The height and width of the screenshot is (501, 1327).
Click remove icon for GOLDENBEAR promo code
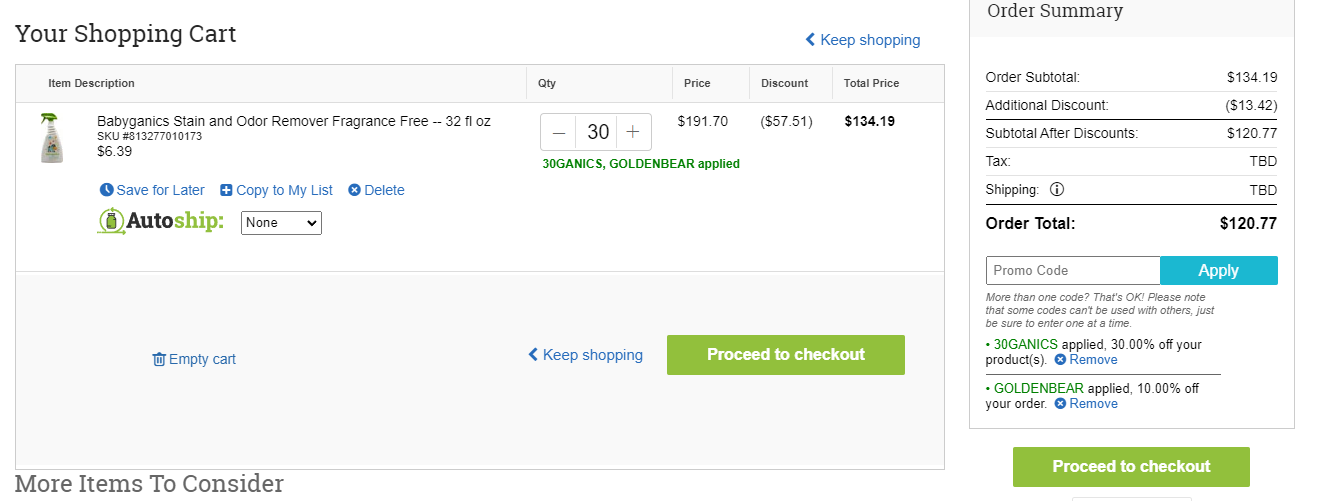(x=1060, y=403)
